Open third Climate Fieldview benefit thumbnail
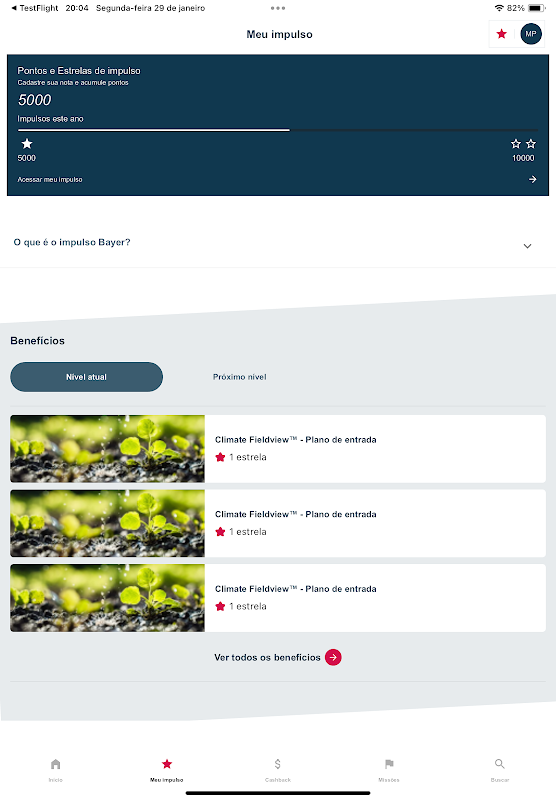556x800 pixels. [107, 597]
